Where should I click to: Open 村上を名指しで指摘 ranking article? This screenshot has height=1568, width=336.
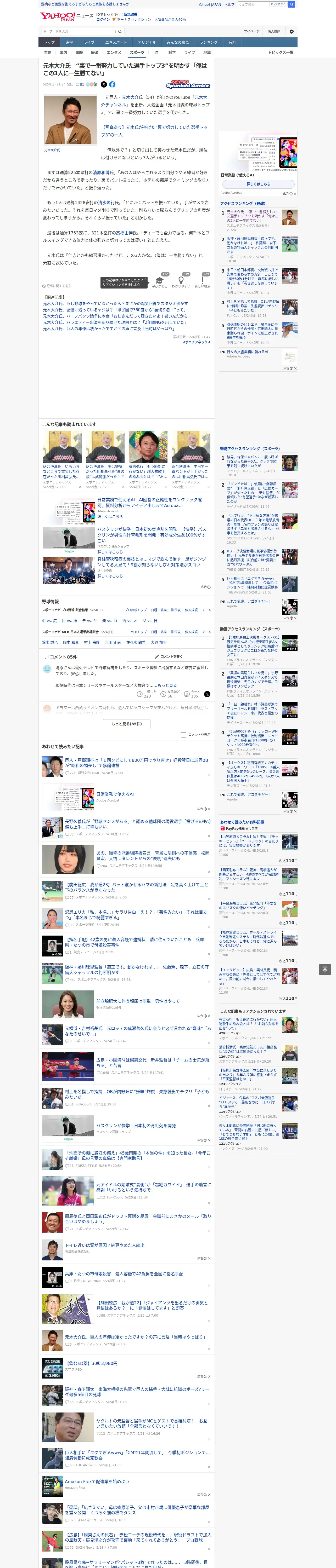pos(253,305)
